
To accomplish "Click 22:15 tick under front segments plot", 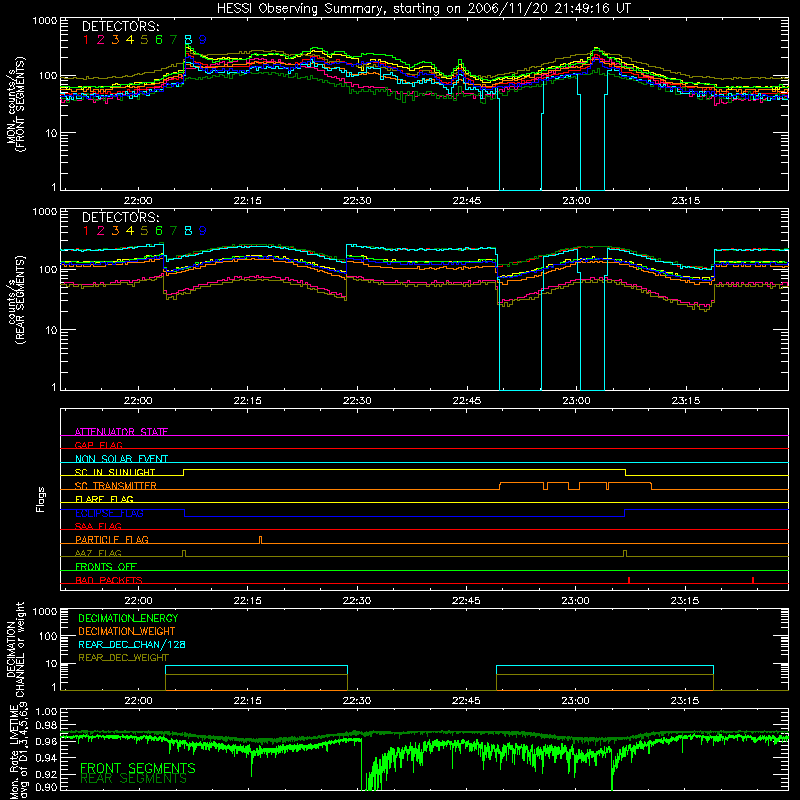I will (x=247, y=201).
